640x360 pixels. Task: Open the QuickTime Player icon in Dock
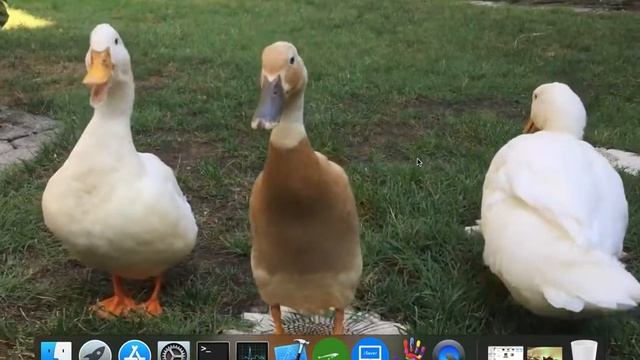point(449,351)
